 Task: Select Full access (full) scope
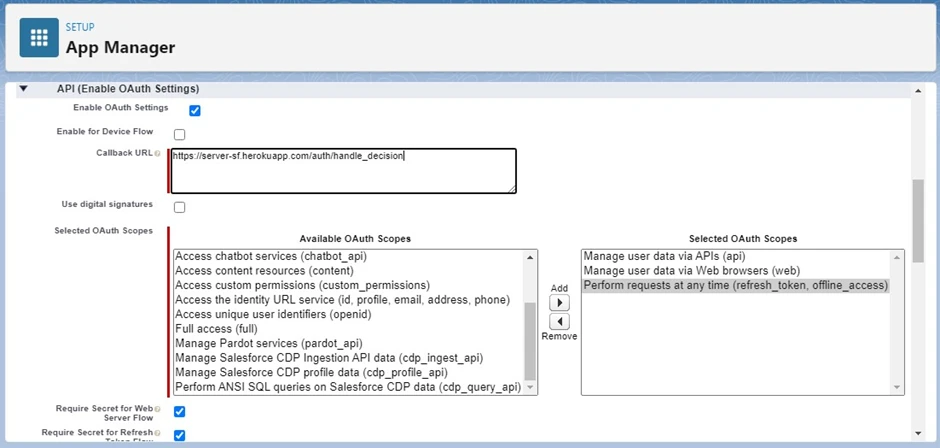click(214, 328)
